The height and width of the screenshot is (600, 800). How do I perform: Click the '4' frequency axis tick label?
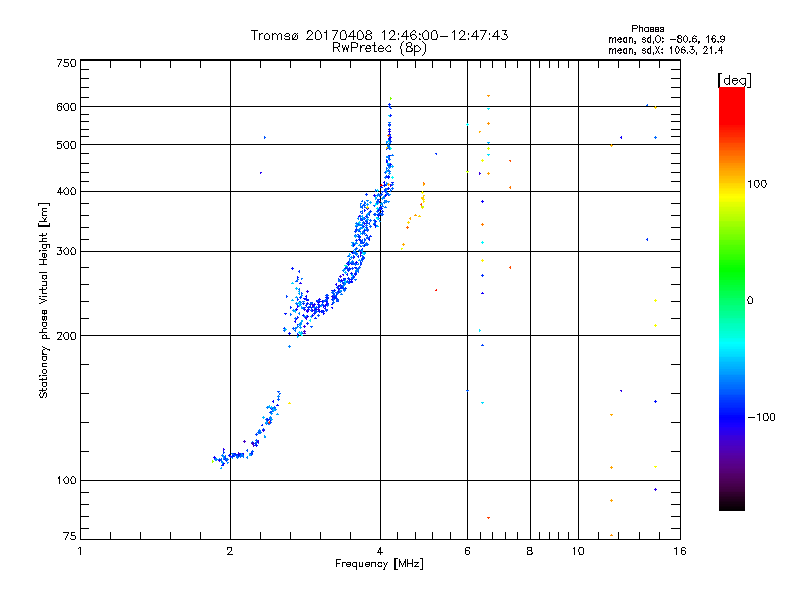click(380, 551)
